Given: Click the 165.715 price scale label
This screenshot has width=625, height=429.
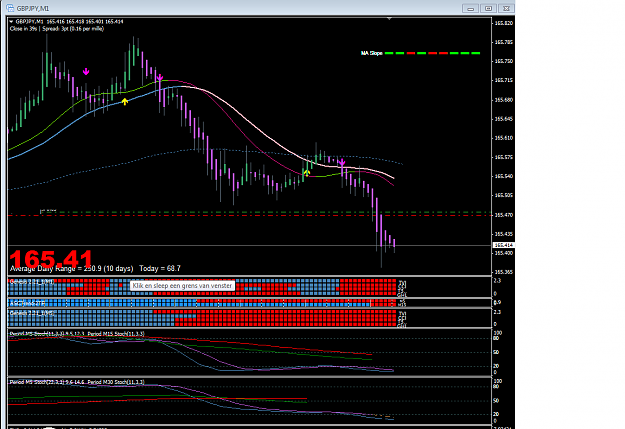Looking at the screenshot, I should tap(504, 81).
